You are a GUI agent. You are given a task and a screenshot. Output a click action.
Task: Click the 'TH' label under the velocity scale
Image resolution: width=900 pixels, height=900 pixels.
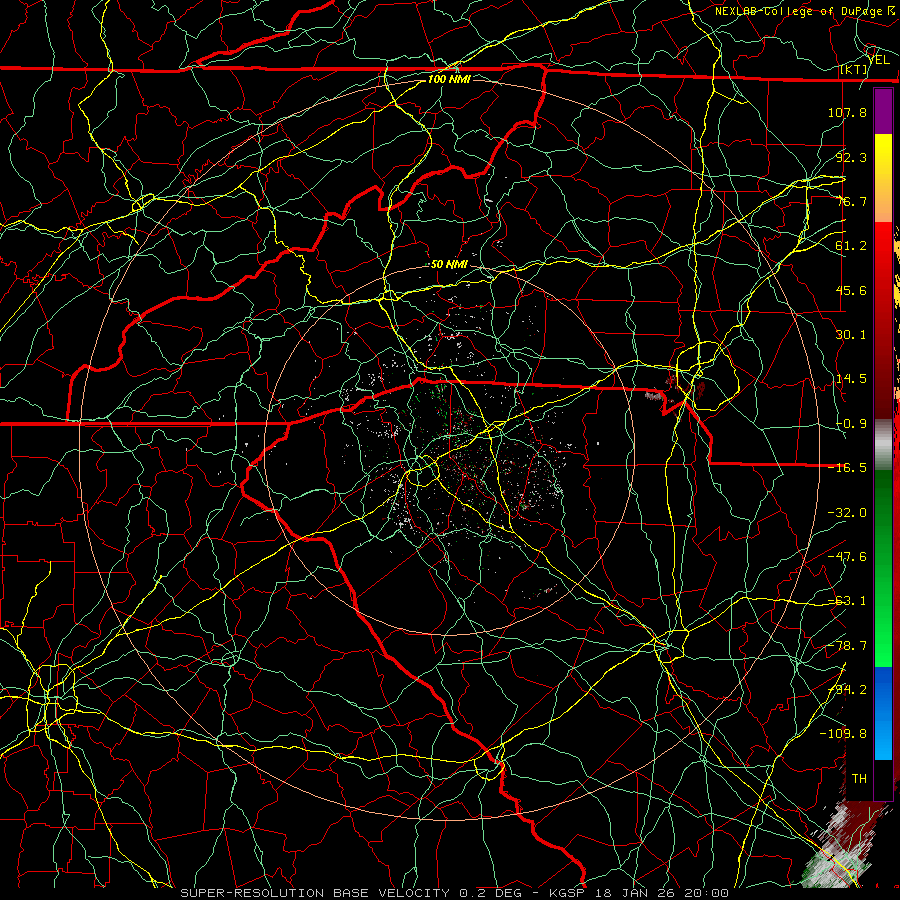point(859,779)
